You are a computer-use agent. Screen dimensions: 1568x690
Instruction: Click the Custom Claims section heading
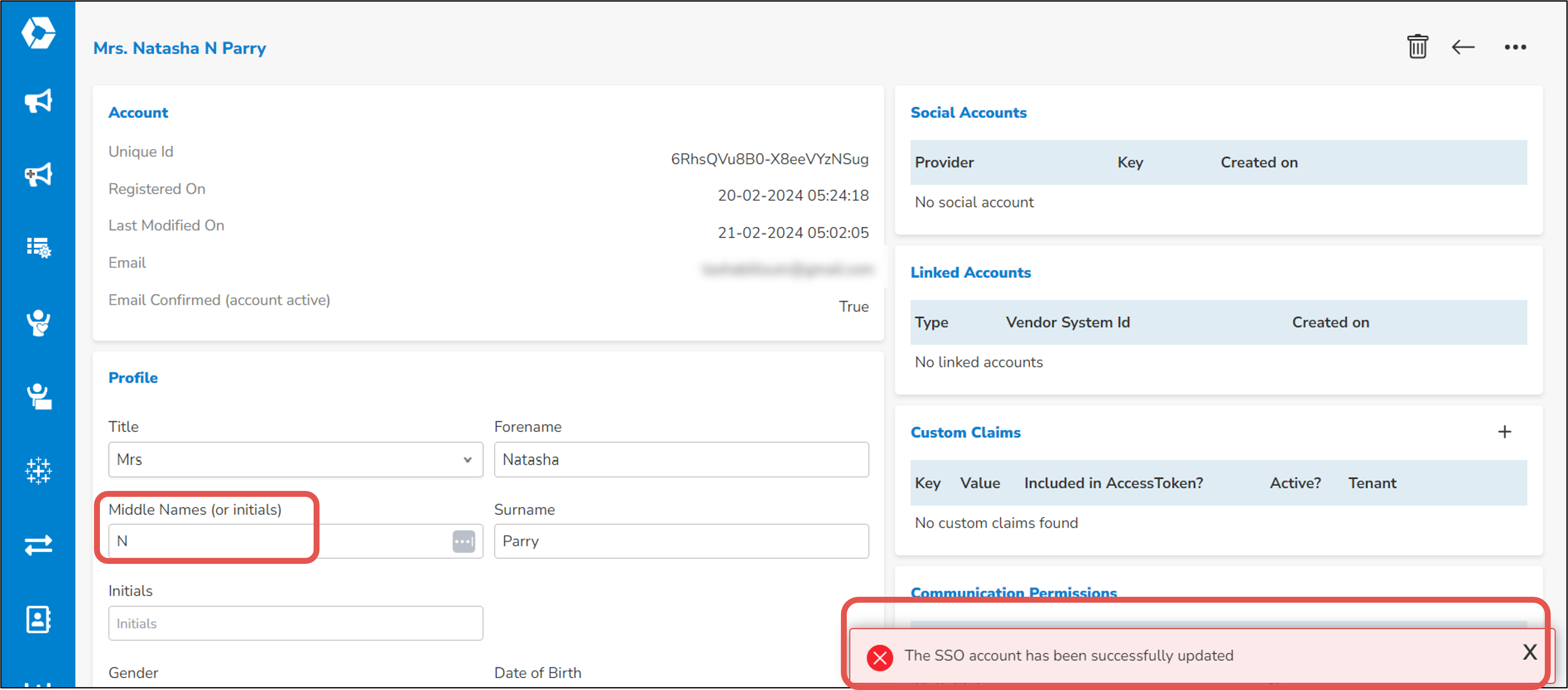[x=965, y=432]
